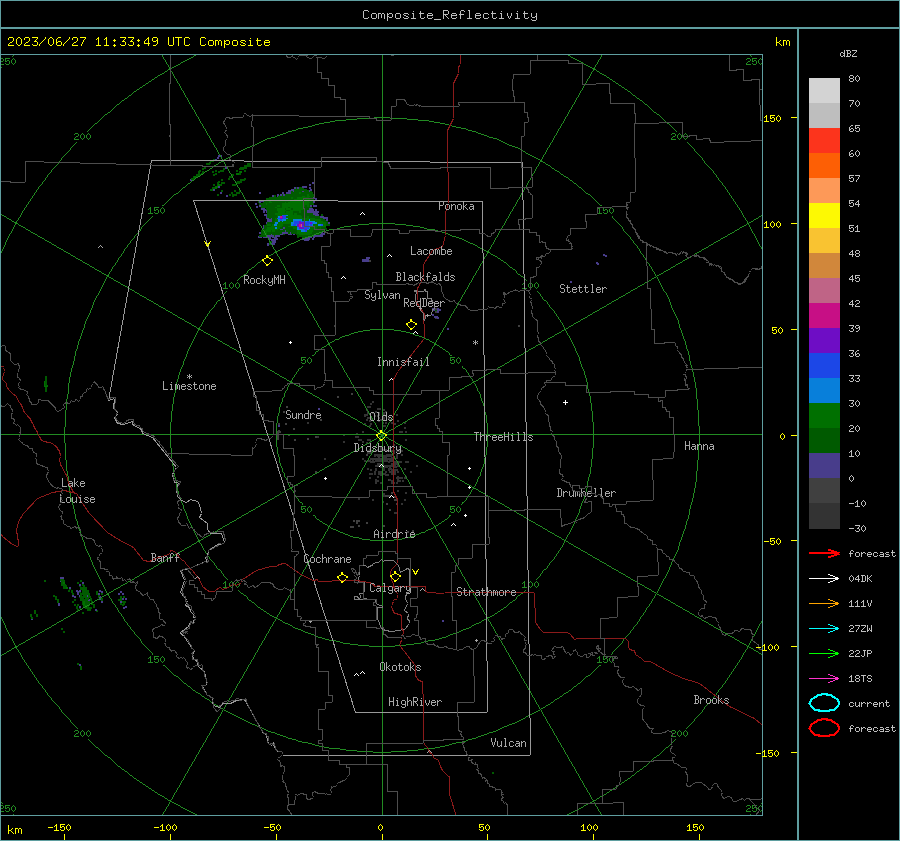900x841 pixels.
Task: Select the orange 111V arrow icon
Action: click(824, 603)
